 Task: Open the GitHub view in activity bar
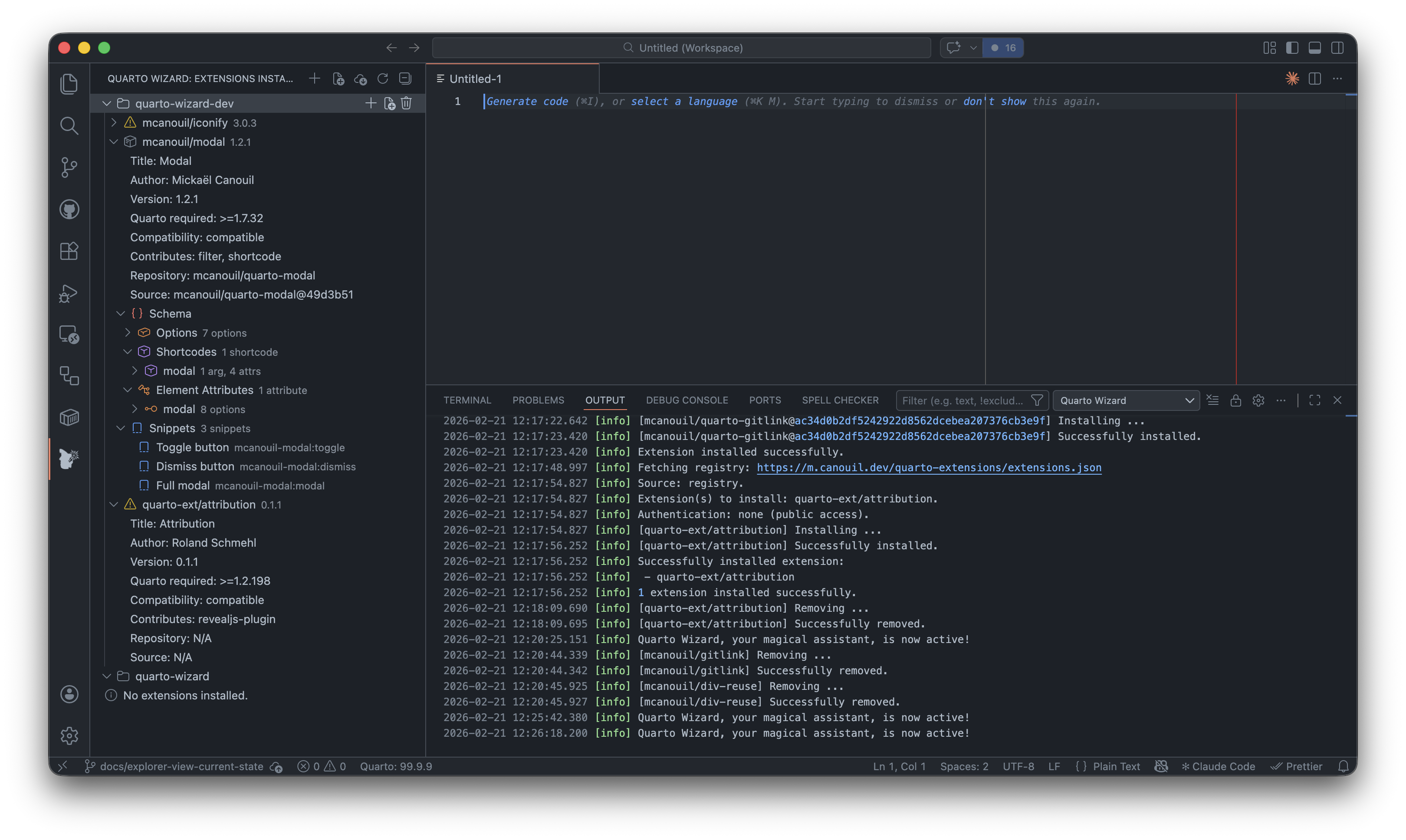(69, 210)
